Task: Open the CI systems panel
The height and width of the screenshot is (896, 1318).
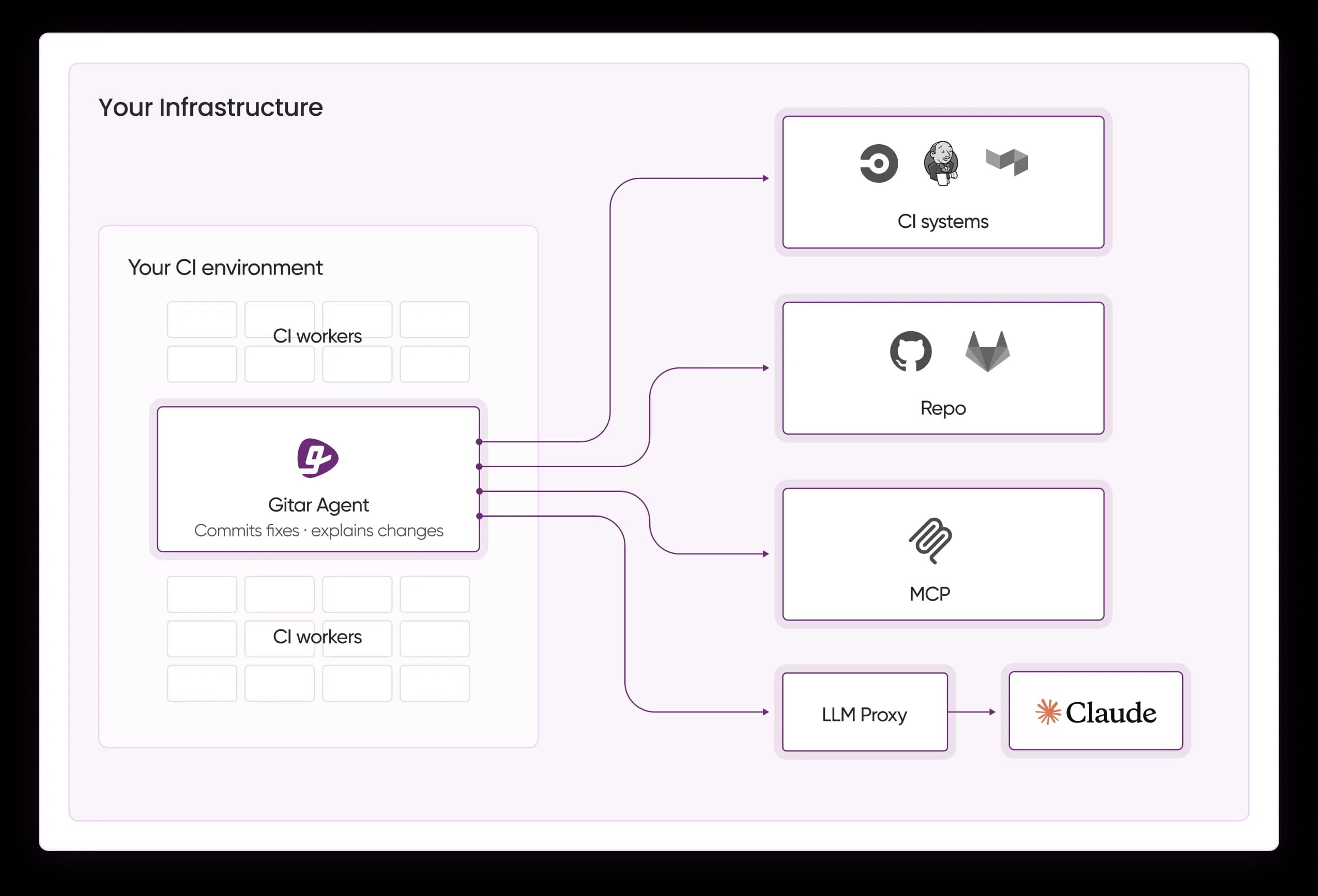Action: 943,182
